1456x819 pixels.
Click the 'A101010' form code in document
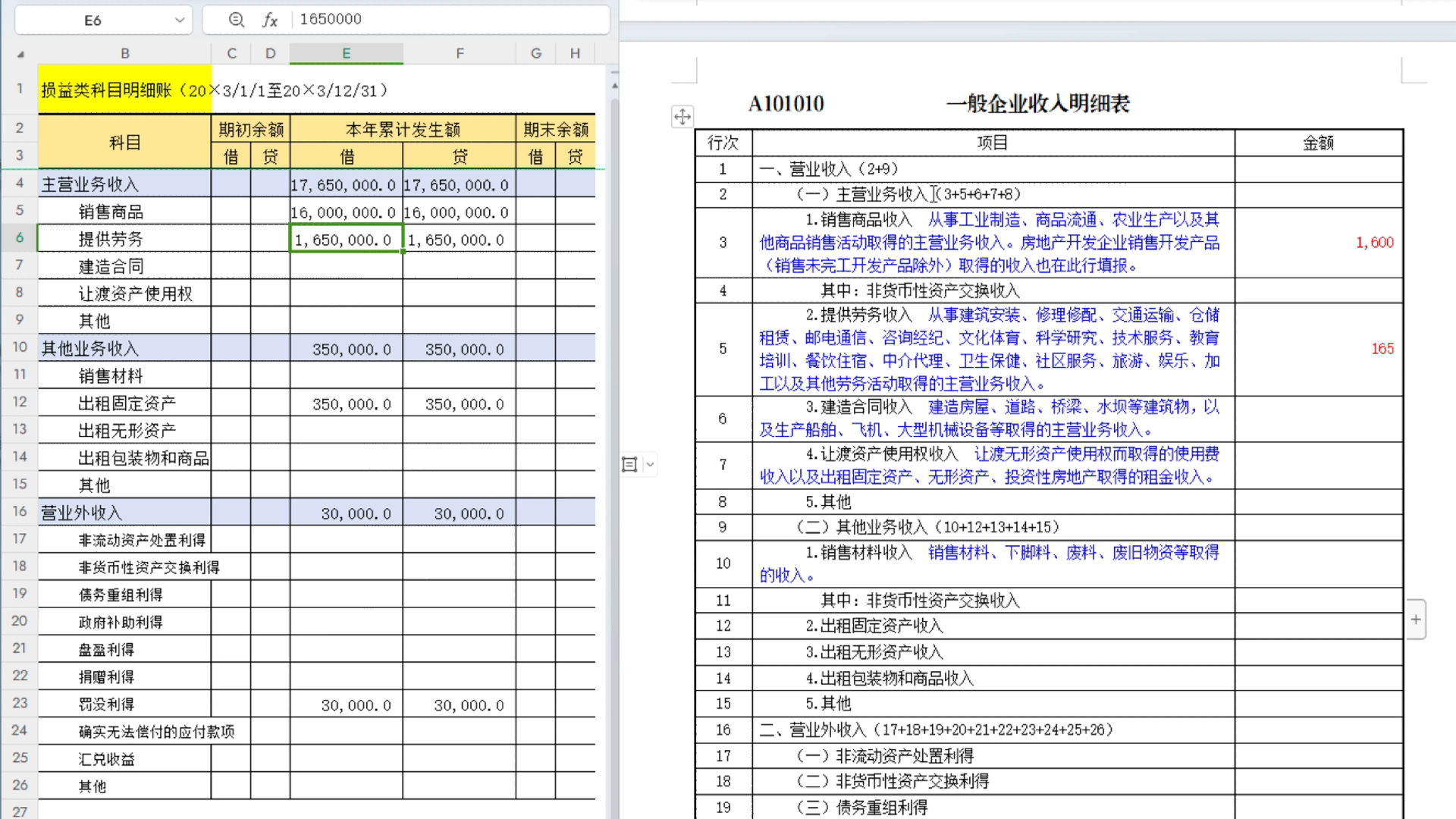point(786,104)
